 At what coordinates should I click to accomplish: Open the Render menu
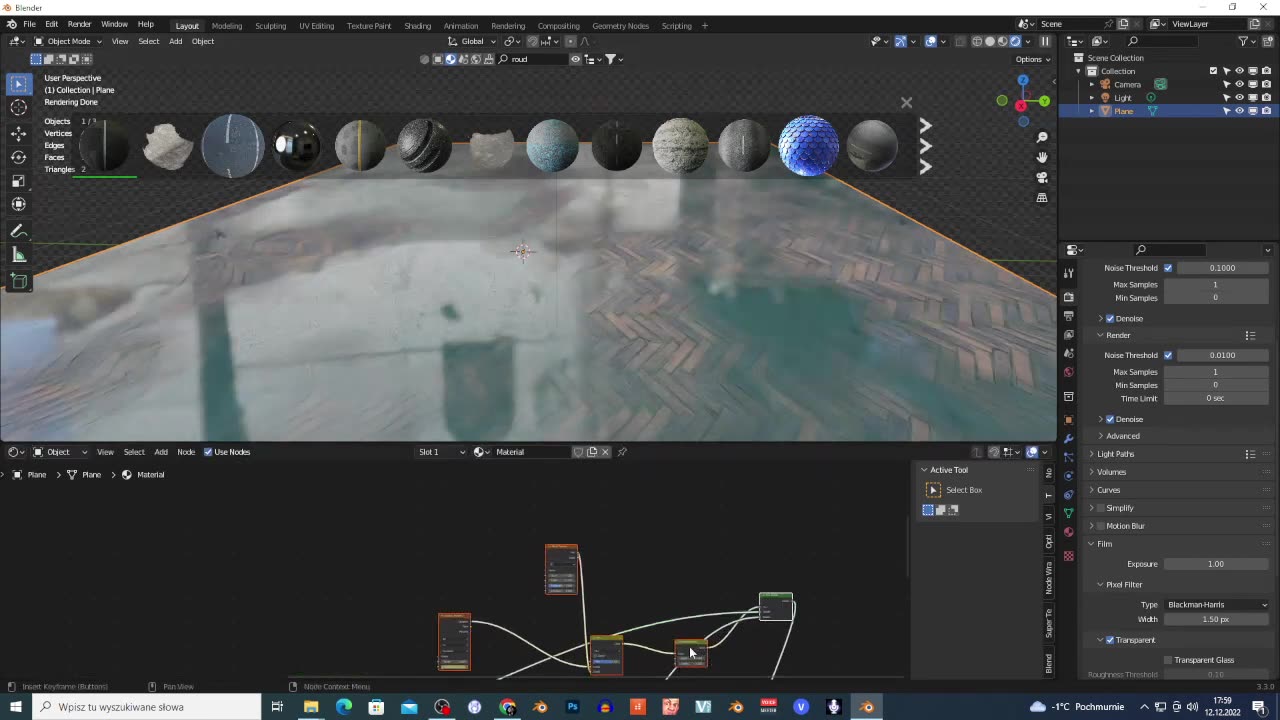[79, 24]
